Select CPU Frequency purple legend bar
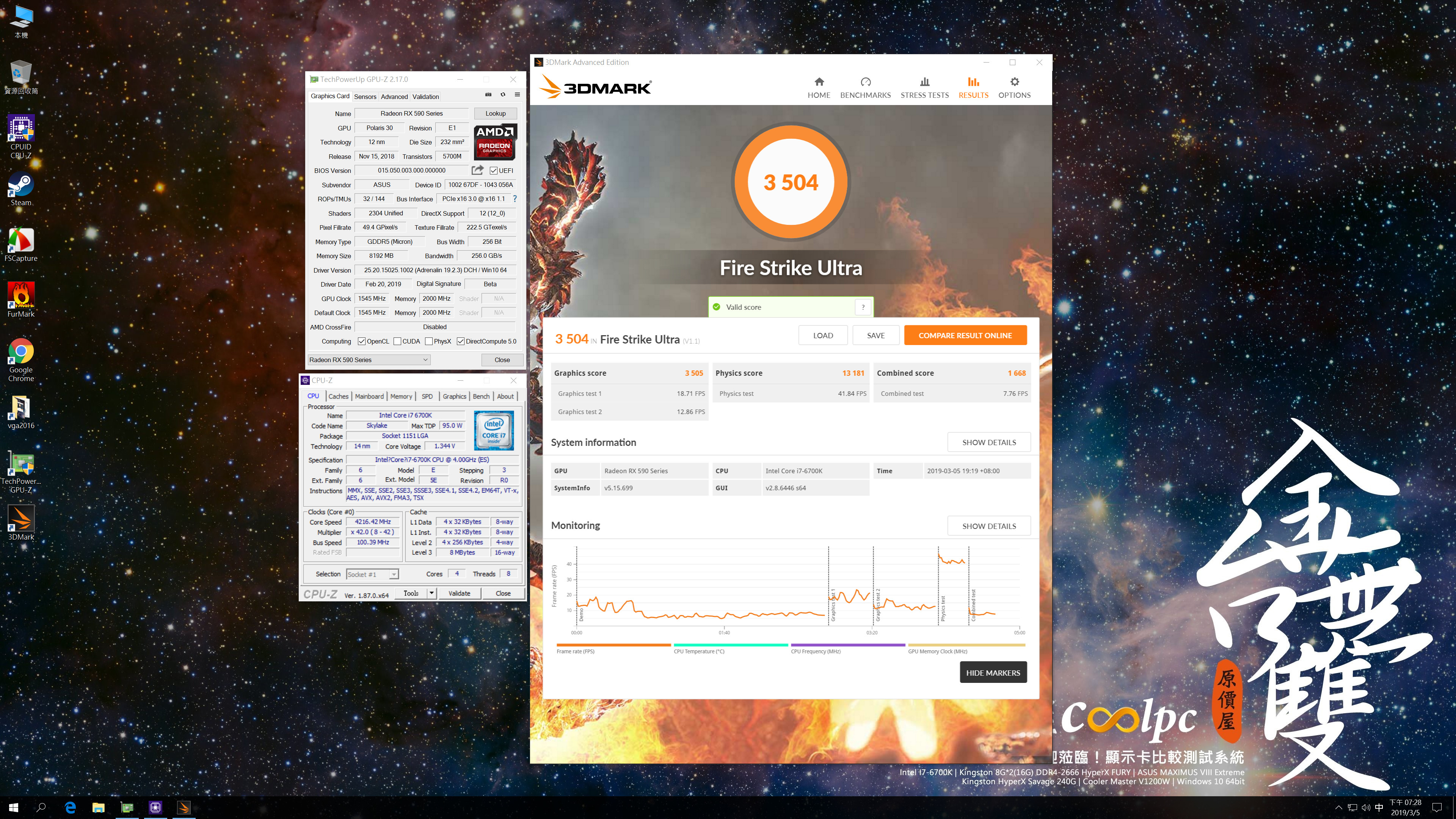Image resolution: width=1456 pixels, height=819 pixels. [x=848, y=645]
